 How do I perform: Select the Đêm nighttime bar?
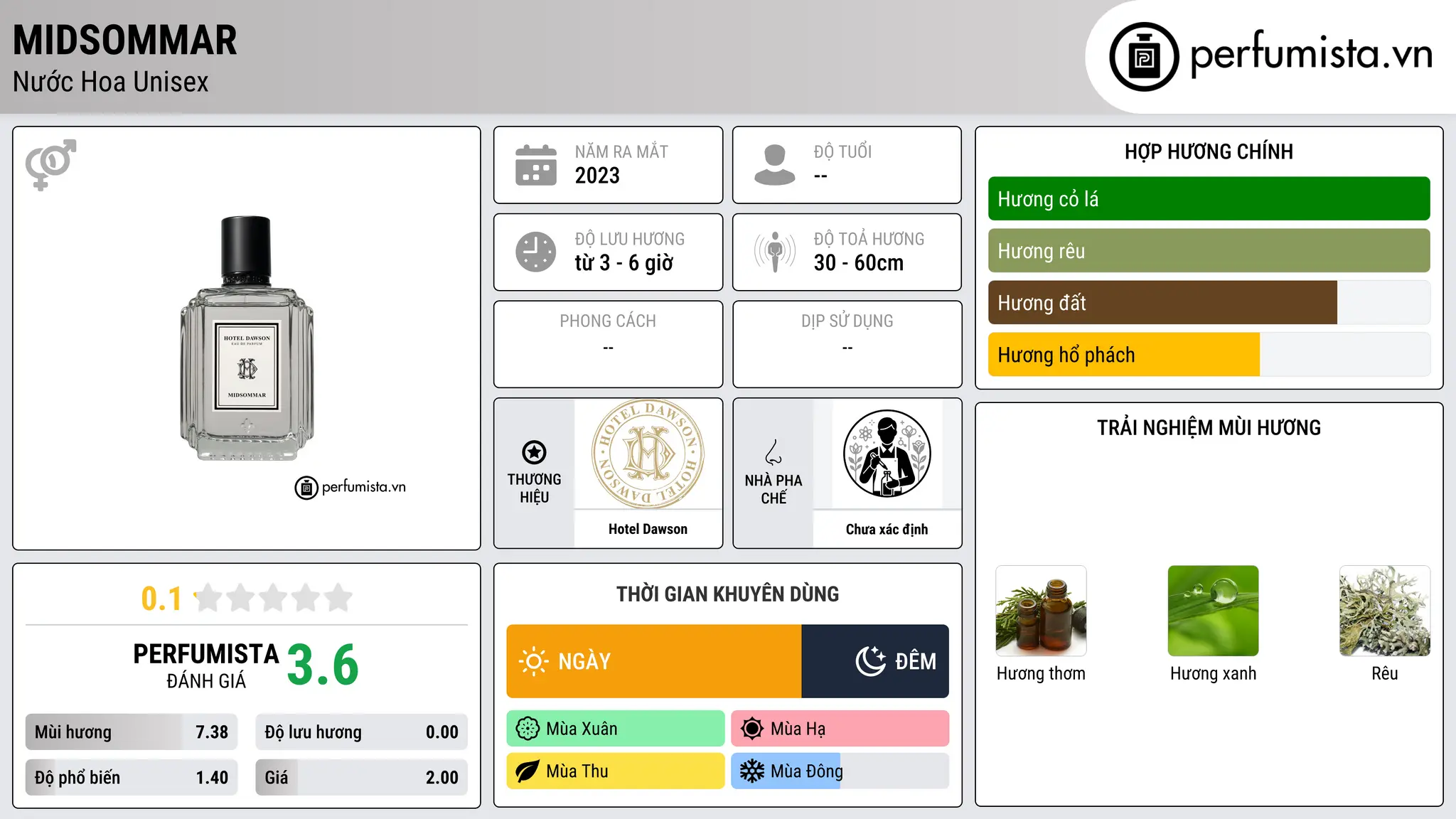click(x=875, y=661)
